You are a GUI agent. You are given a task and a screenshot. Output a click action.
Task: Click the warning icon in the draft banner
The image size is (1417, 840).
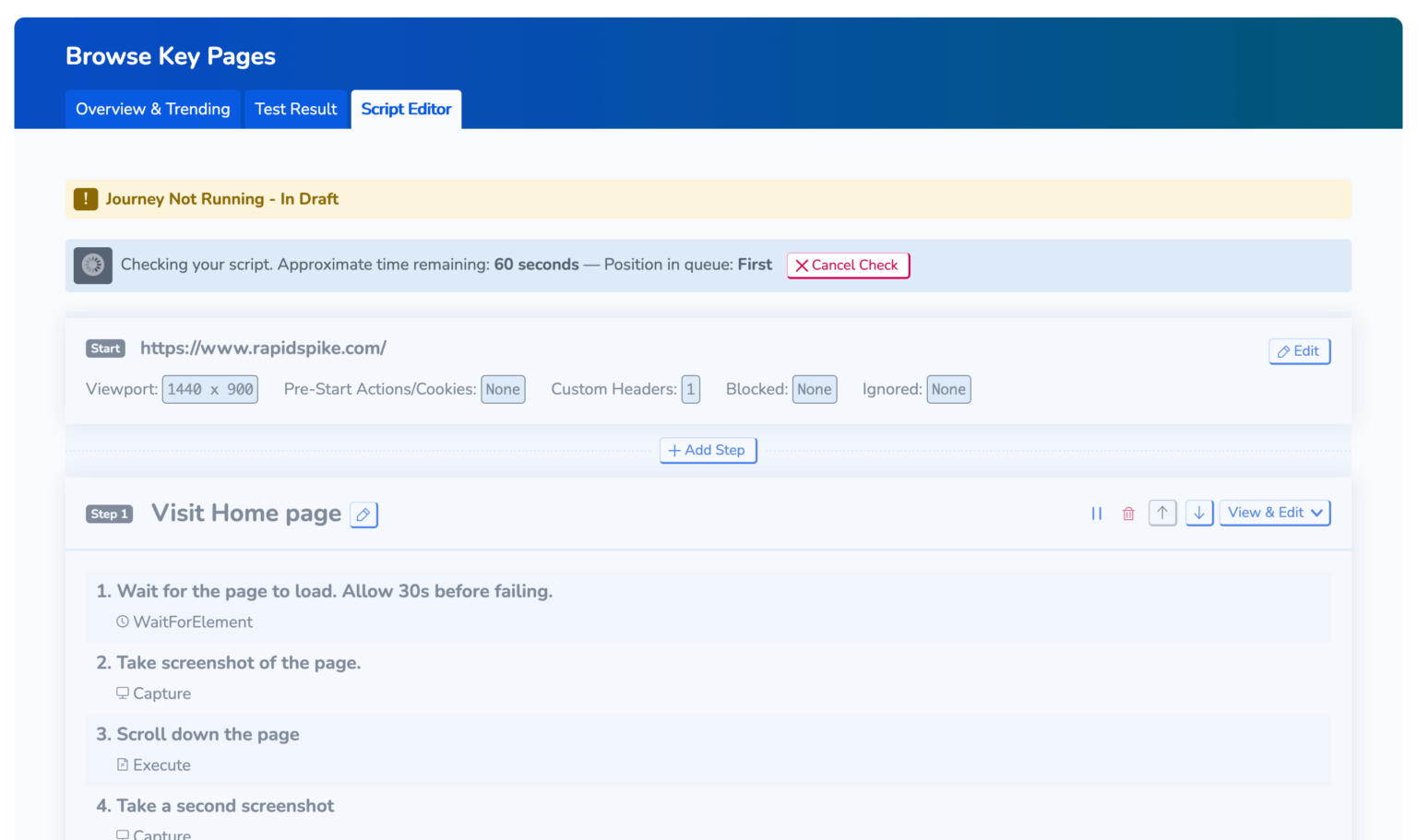[86, 198]
